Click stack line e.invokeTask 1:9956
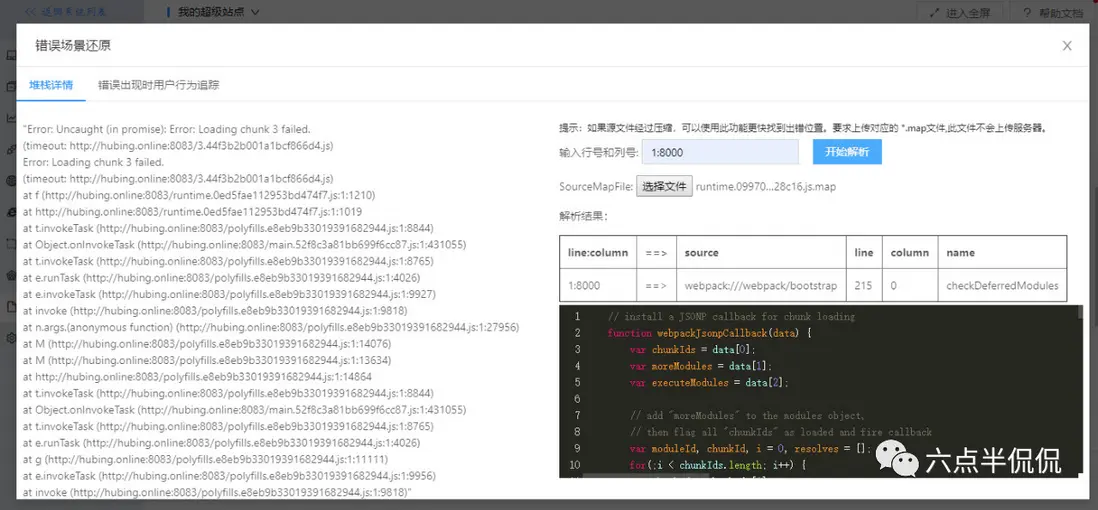The width and height of the screenshot is (1098, 510). pyautogui.click(x=229, y=476)
